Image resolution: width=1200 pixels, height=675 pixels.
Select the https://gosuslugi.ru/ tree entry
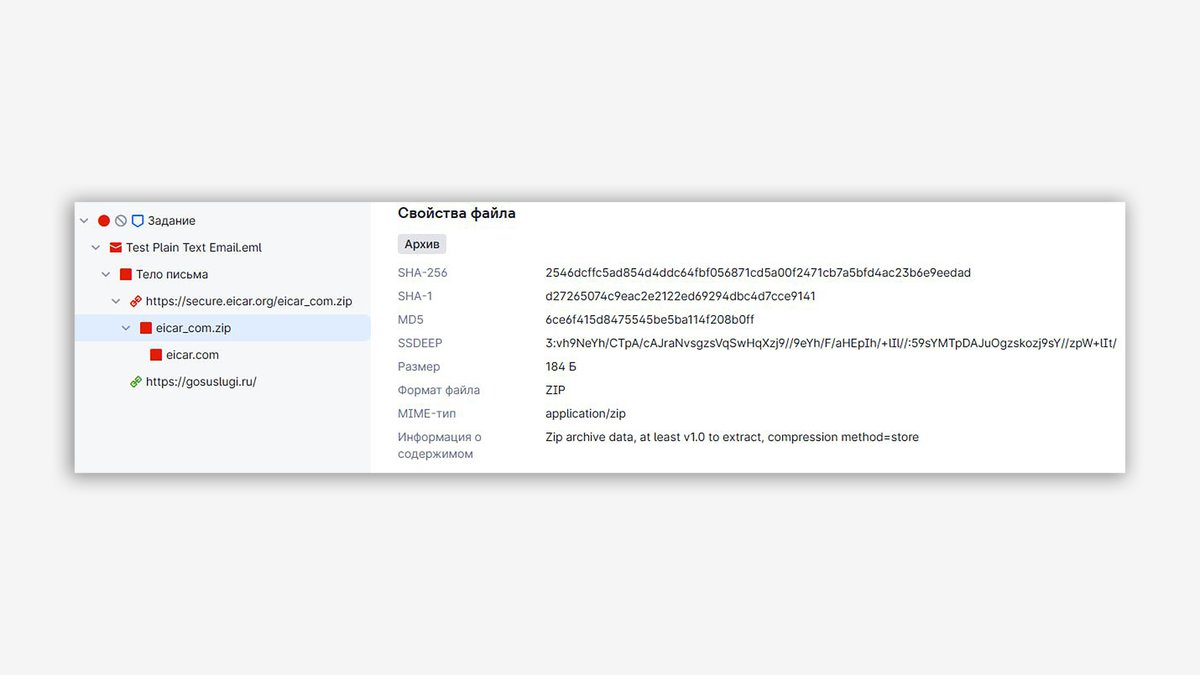tap(222, 382)
